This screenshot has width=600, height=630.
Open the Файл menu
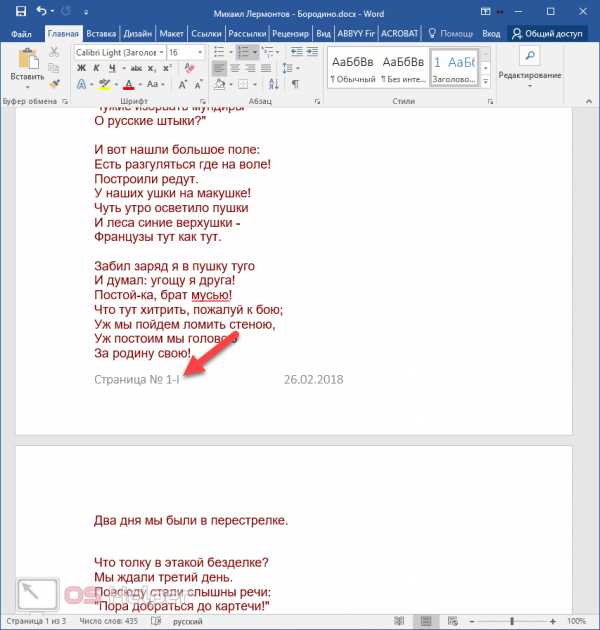point(21,34)
